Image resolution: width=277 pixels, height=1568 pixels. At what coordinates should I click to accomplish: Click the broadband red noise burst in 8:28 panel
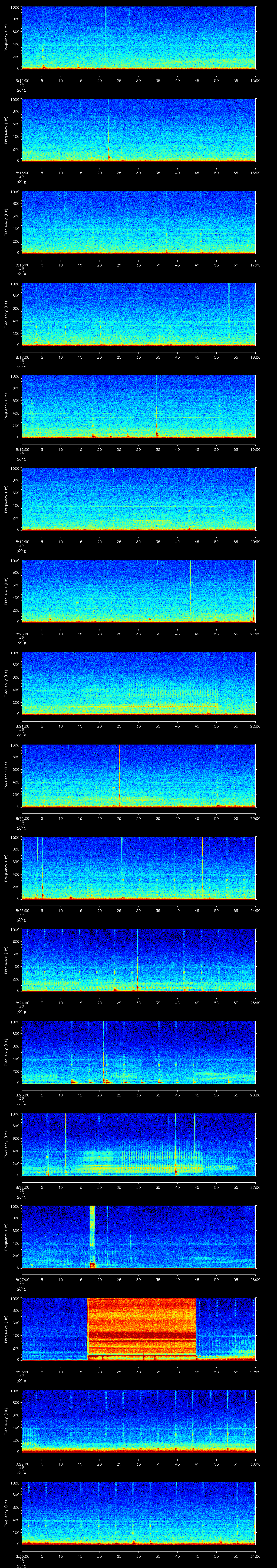[142, 1328]
